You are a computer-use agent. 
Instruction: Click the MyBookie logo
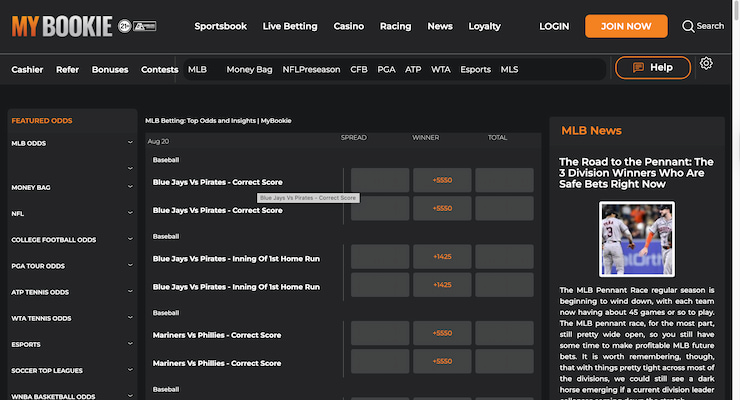coord(62,26)
